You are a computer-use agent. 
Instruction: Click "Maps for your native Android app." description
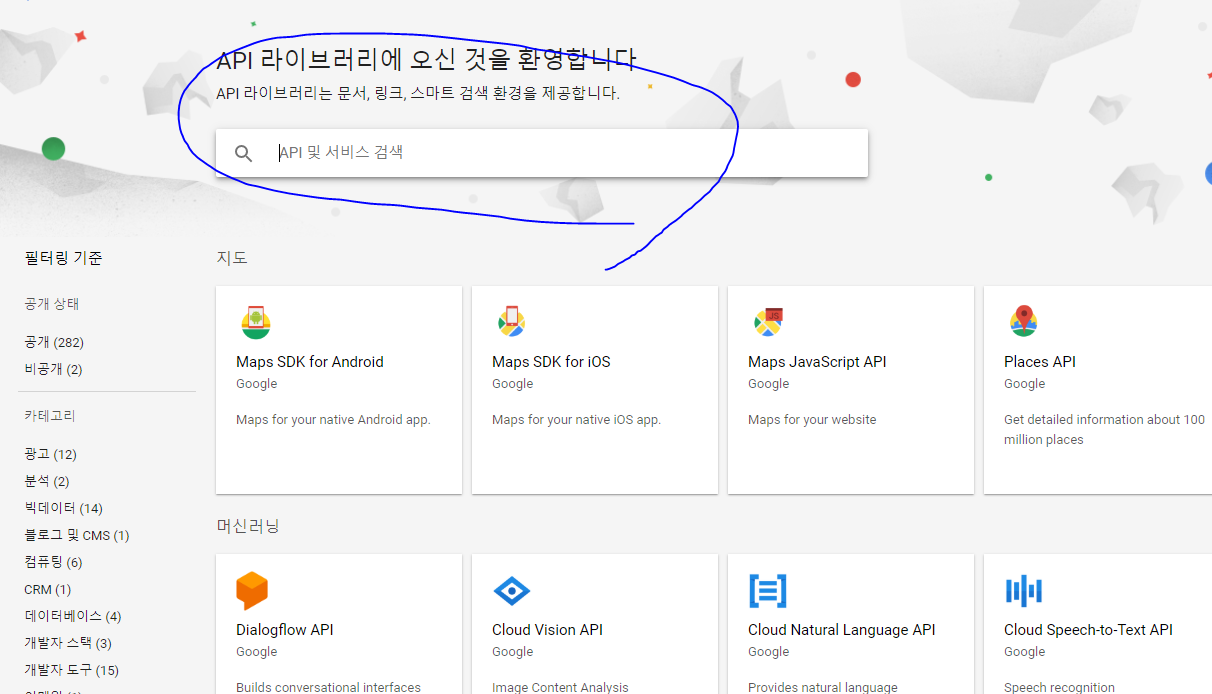pos(333,420)
